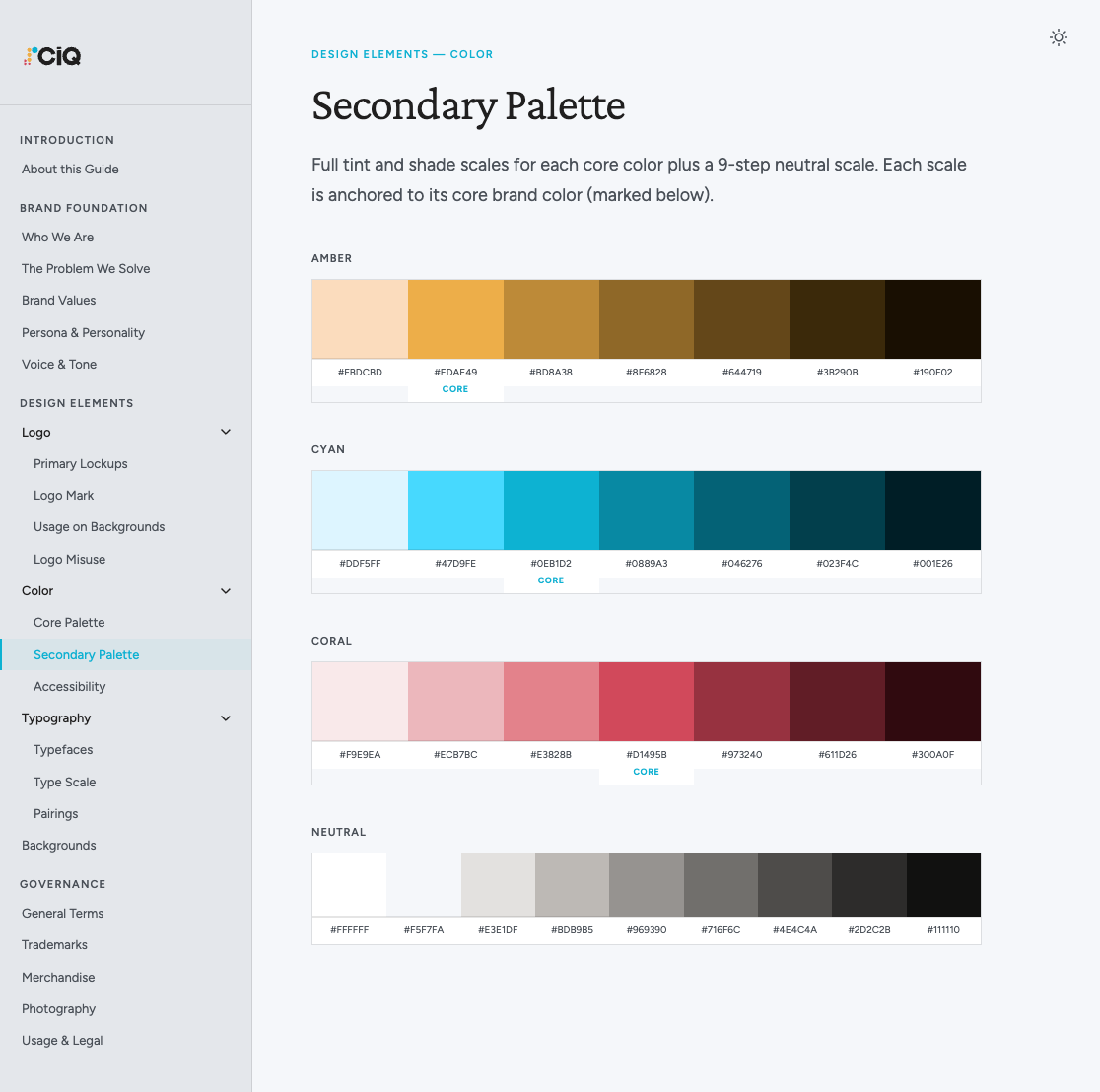Screen dimensions: 1100x1092
Task: Select the Amber core swatch #EDAE49
Action: tap(454, 317)
